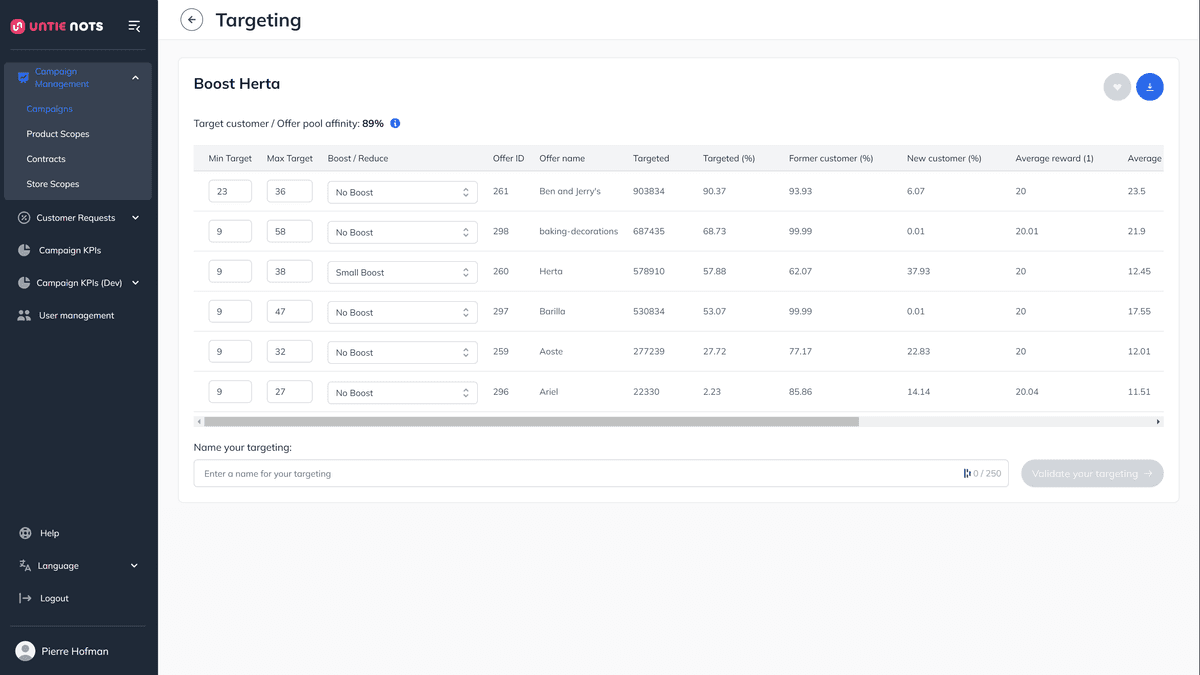Viewport: 1200px width, 675px height.
Task: Collapse the Campaign Management section
Action: click(135, 78)
